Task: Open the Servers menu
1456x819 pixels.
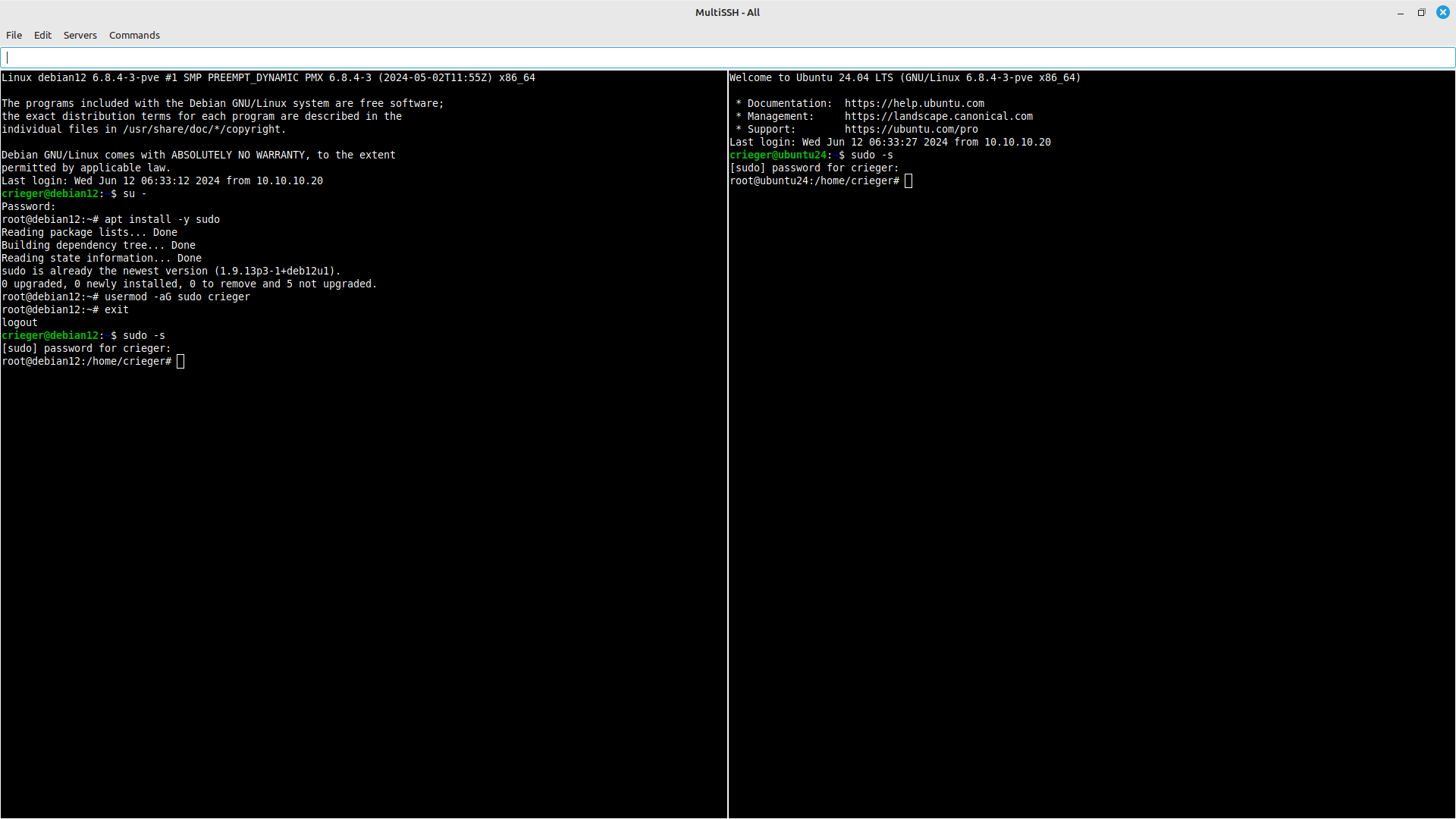Action: (x=80, y=35)
